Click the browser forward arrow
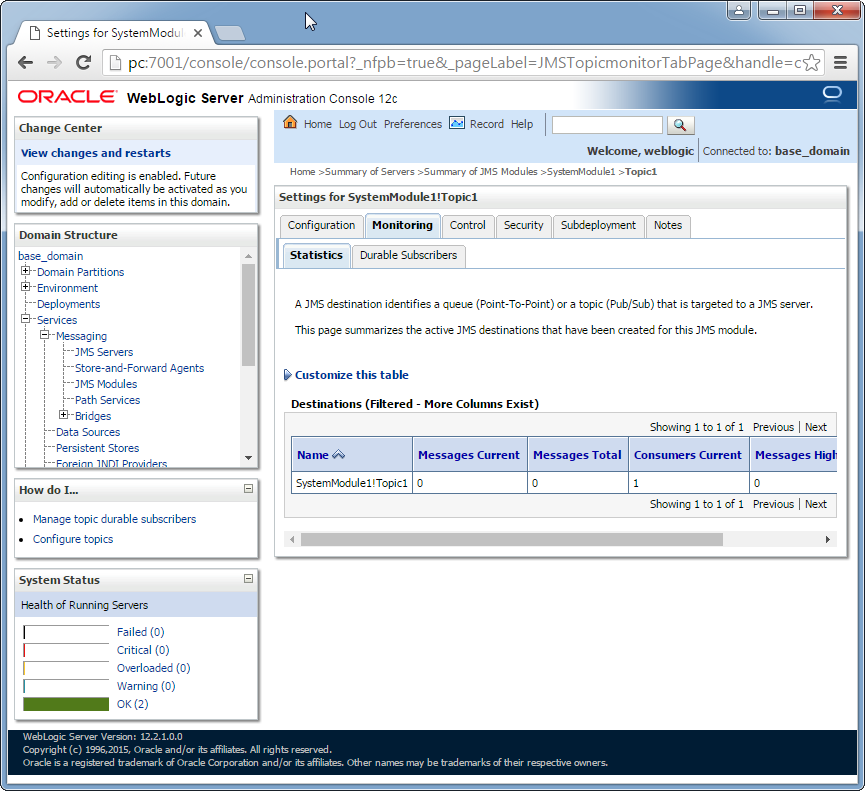The height and width of the screenshot is (791, 865). pyautogui.click(x=54, y=63)
